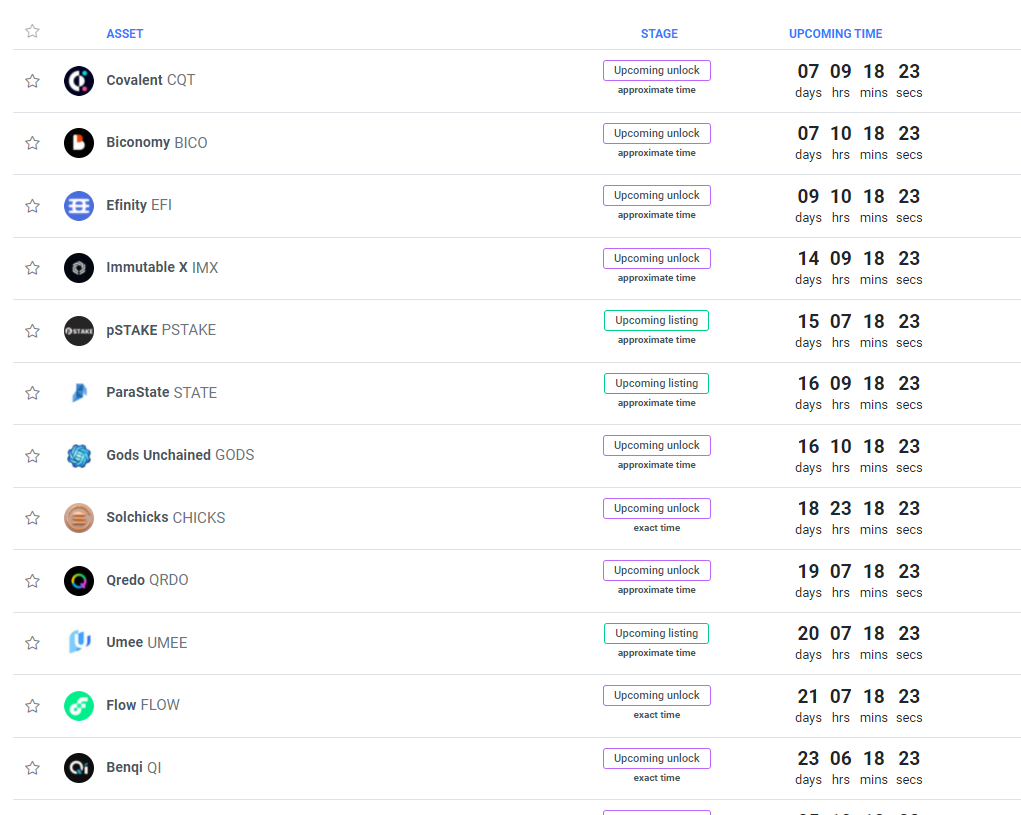The image size is (1021, 815).
Task: Star the Gods Unchained row
Action: 33,456
